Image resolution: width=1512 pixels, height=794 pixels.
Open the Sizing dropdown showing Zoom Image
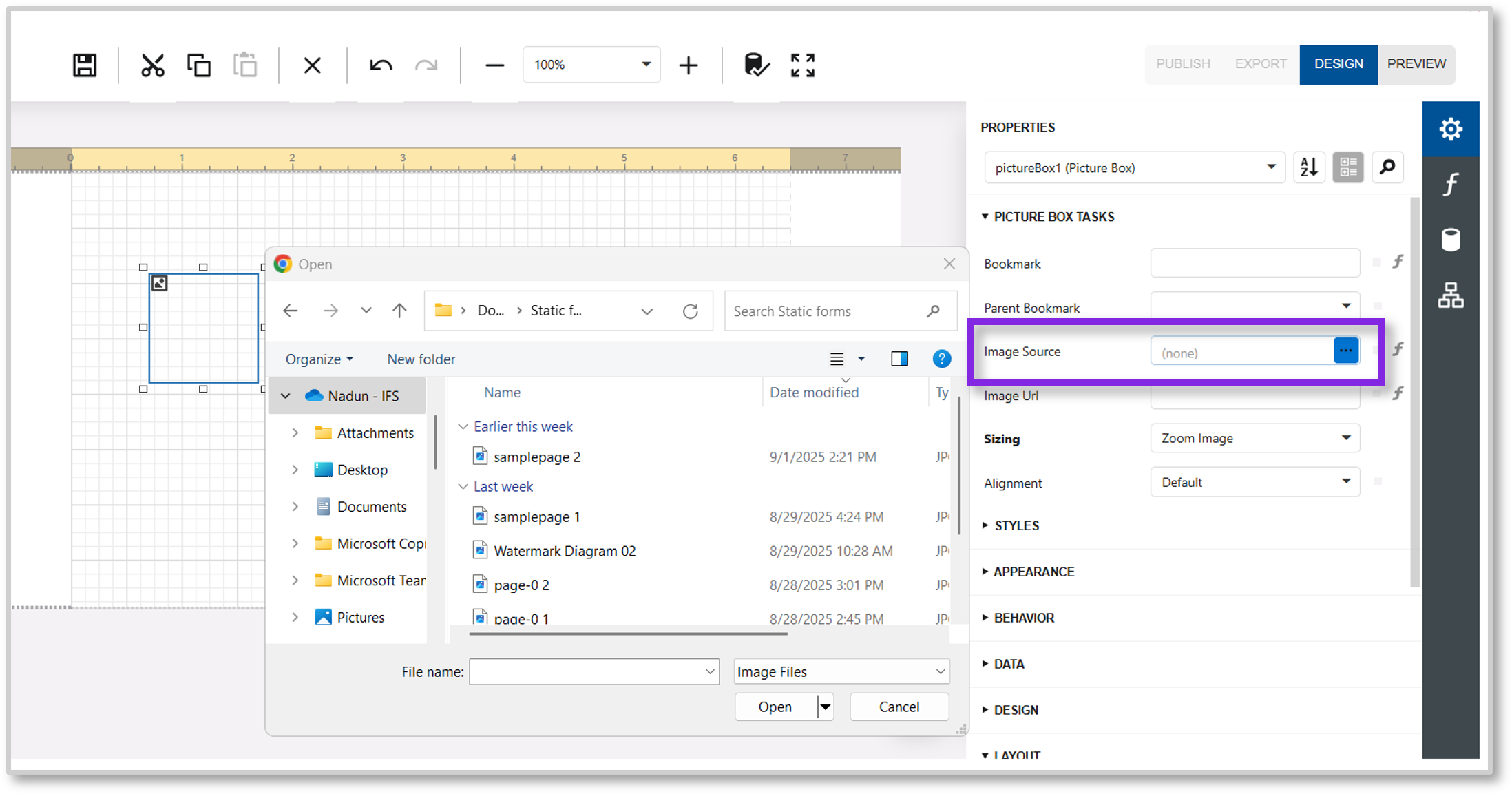click(1346, 438)
